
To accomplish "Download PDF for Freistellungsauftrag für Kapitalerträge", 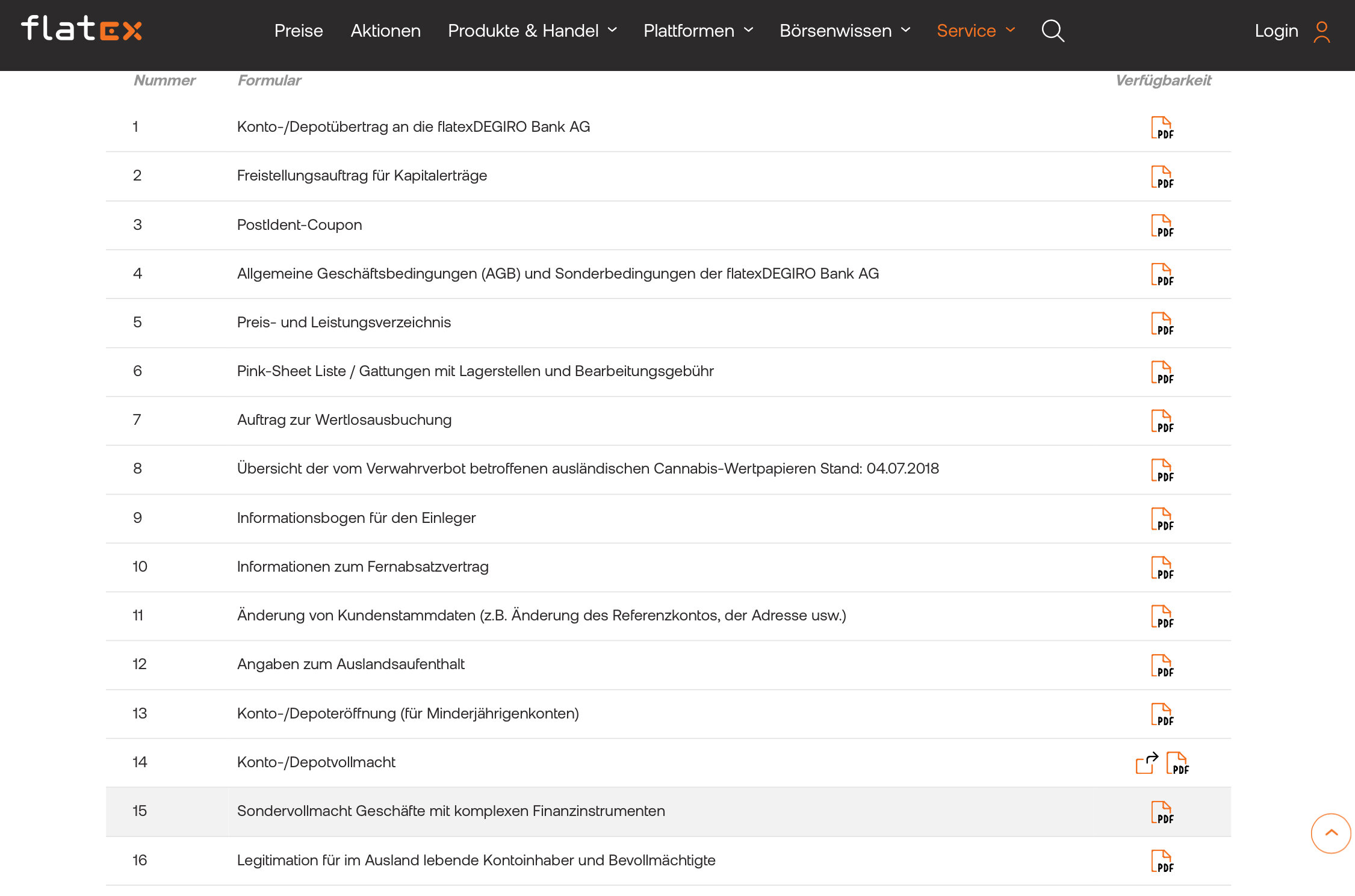I will [1162, 177].
